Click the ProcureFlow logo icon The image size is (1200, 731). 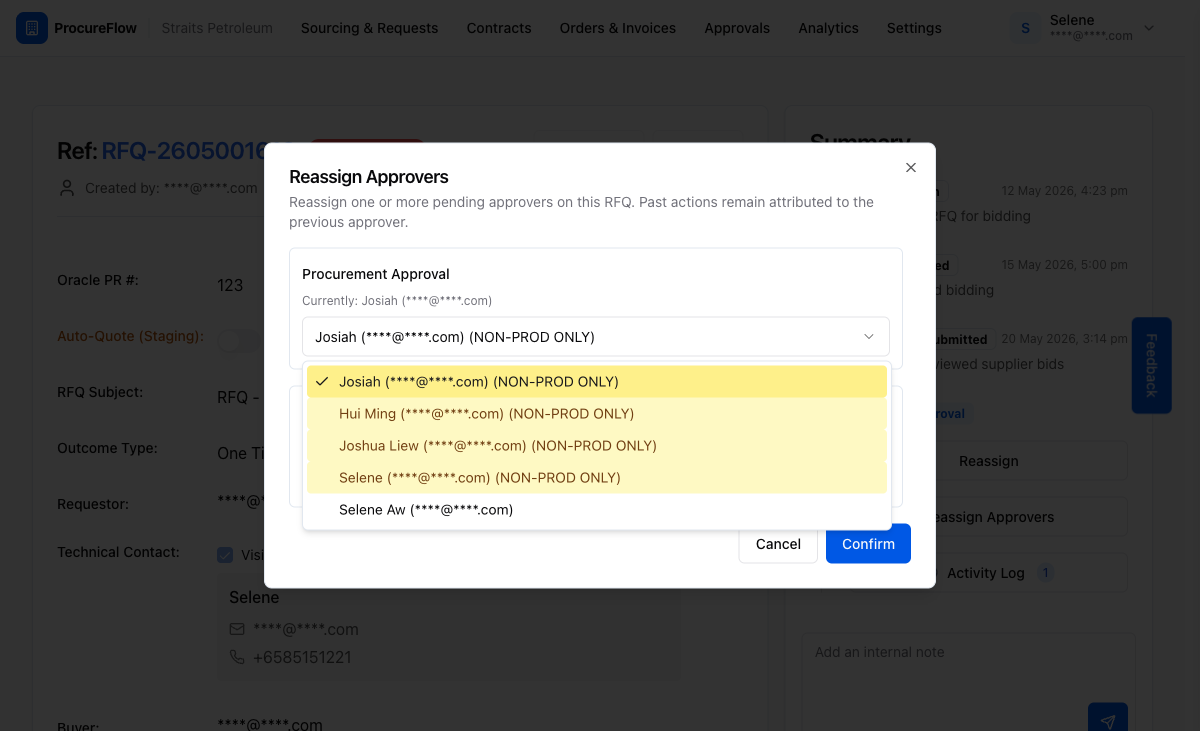click(x=32, y=28)
